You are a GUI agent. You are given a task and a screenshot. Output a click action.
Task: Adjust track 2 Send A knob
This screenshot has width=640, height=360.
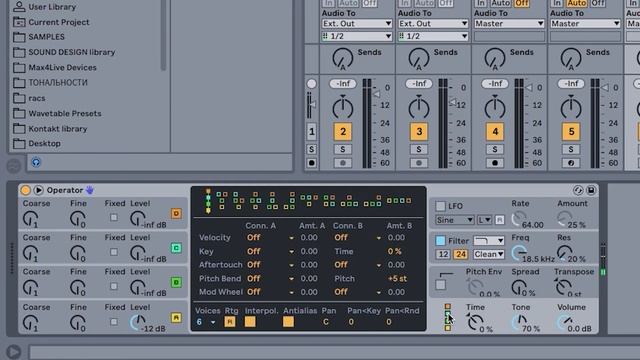tap(342, 58)
